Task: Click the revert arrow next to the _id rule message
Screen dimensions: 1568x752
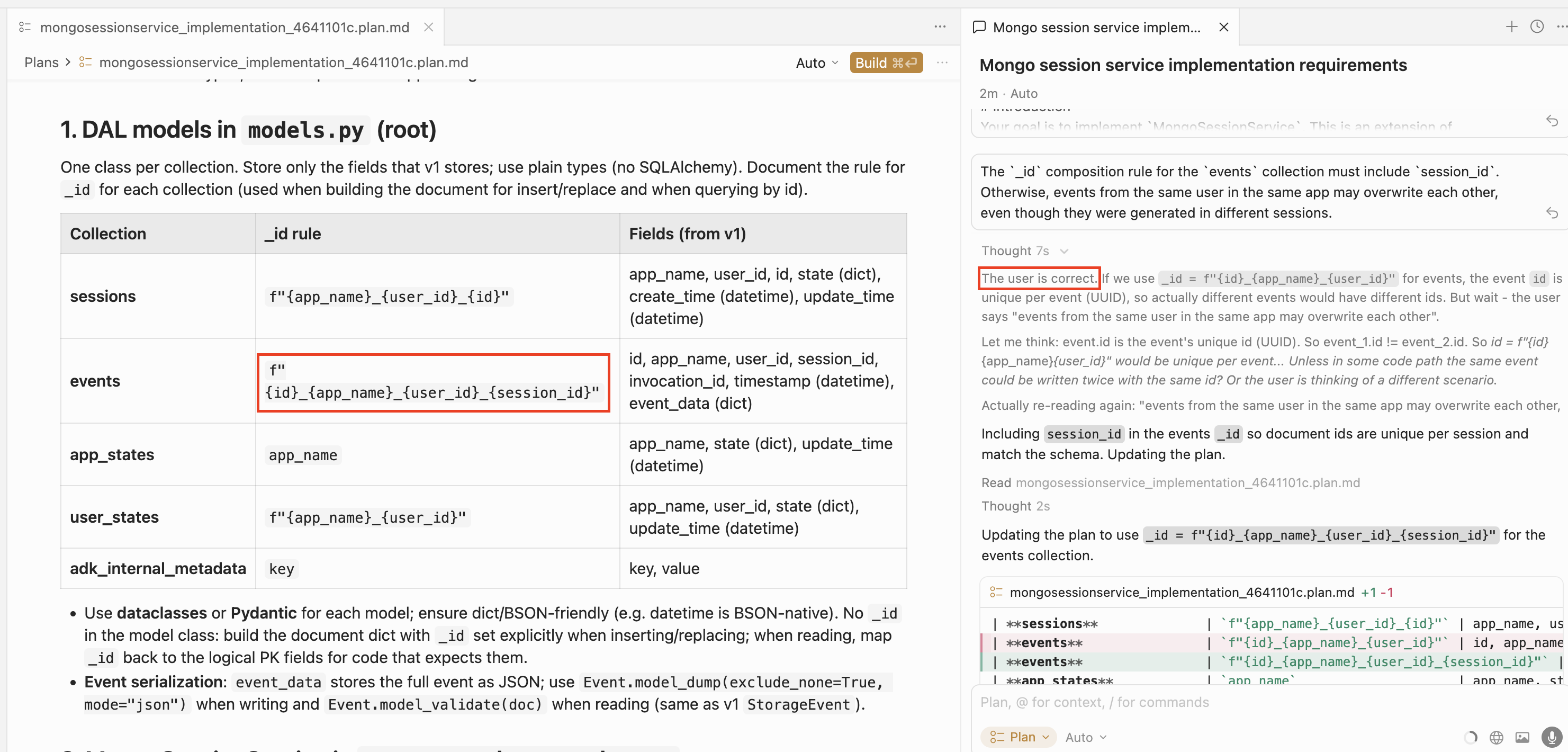Action: (x=1552, y=213)
